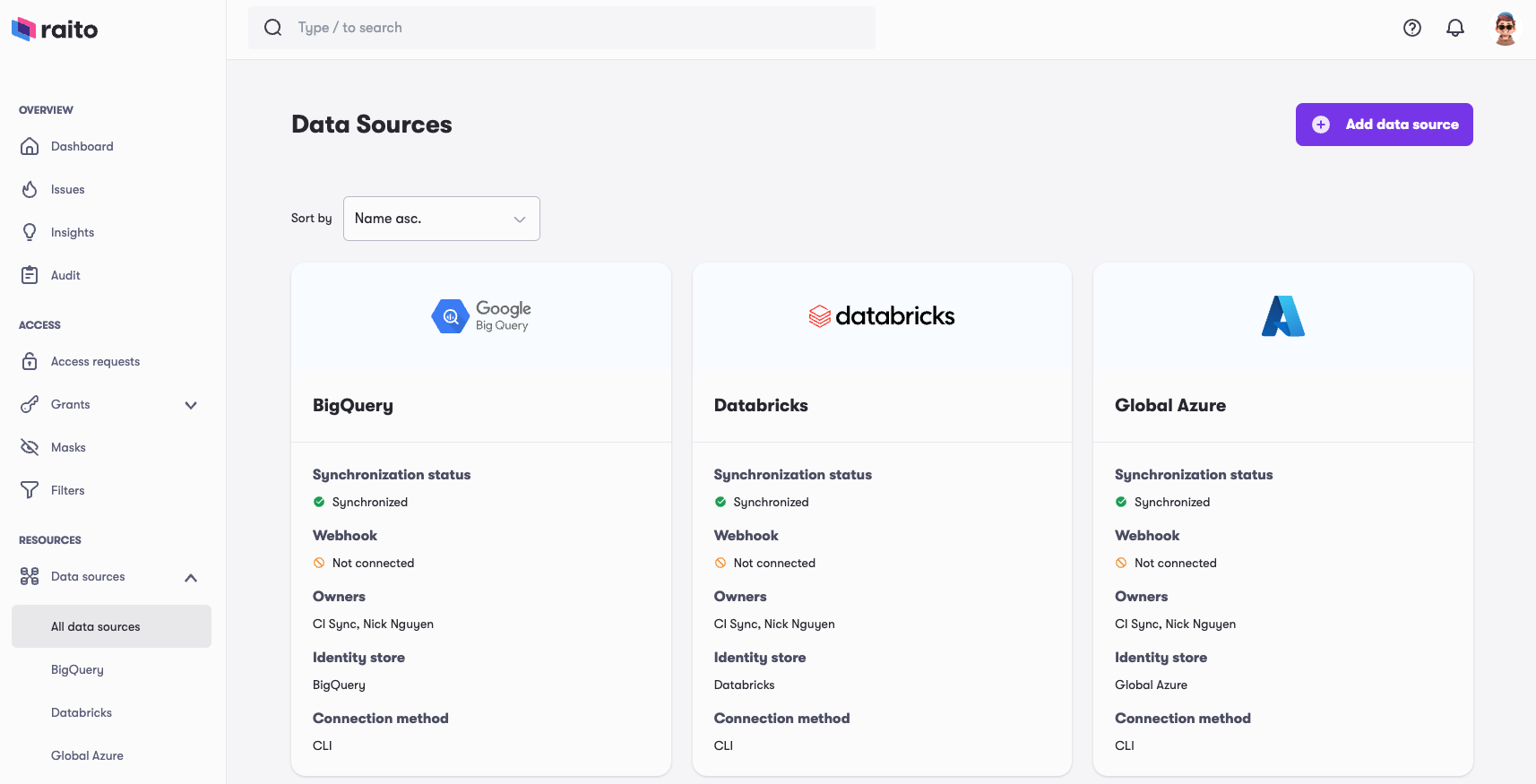Open the Sort by Name asc. dropdown
Viewport: 1536px width, 784px height.
point(442,219)
